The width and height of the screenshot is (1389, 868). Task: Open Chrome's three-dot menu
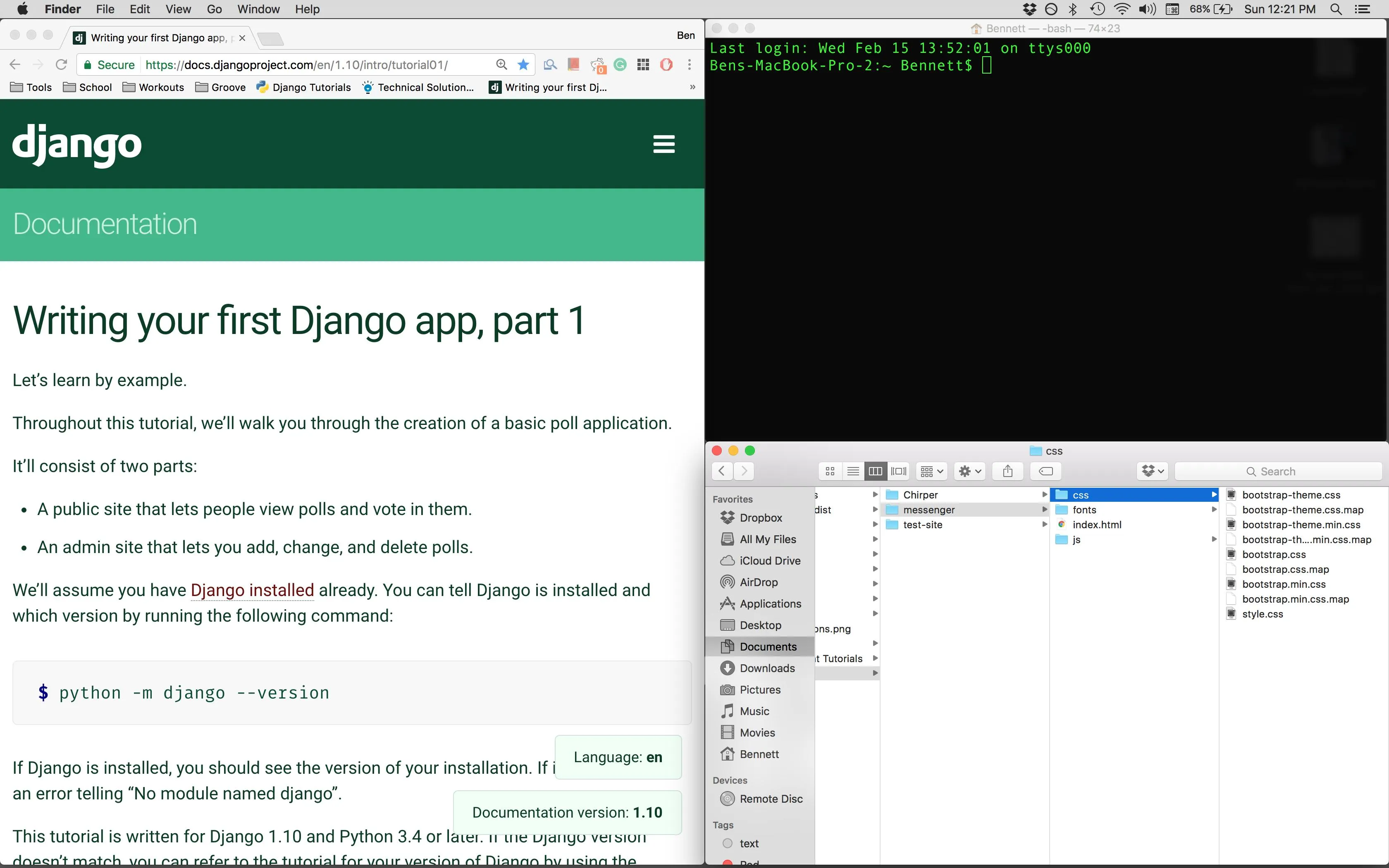point(690,65)
